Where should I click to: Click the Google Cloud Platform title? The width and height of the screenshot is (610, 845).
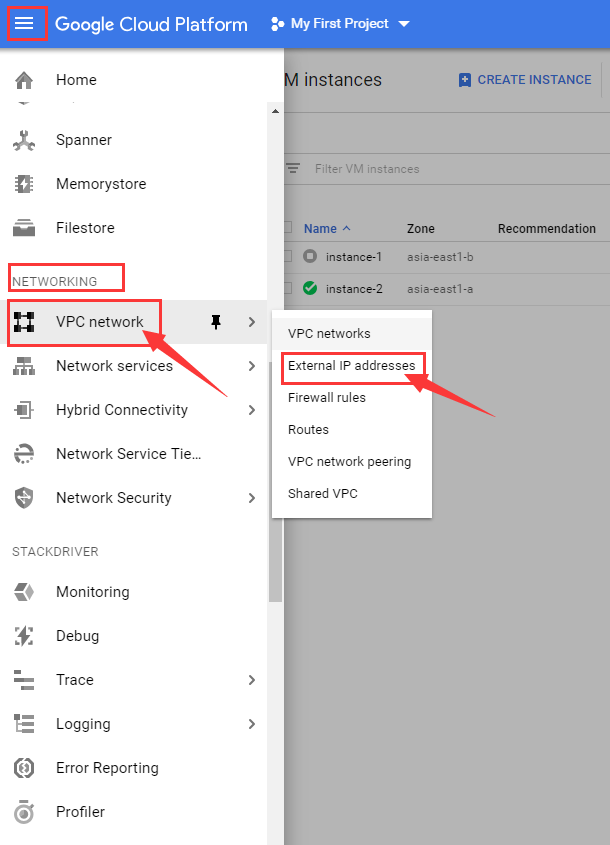pos(151,25)
